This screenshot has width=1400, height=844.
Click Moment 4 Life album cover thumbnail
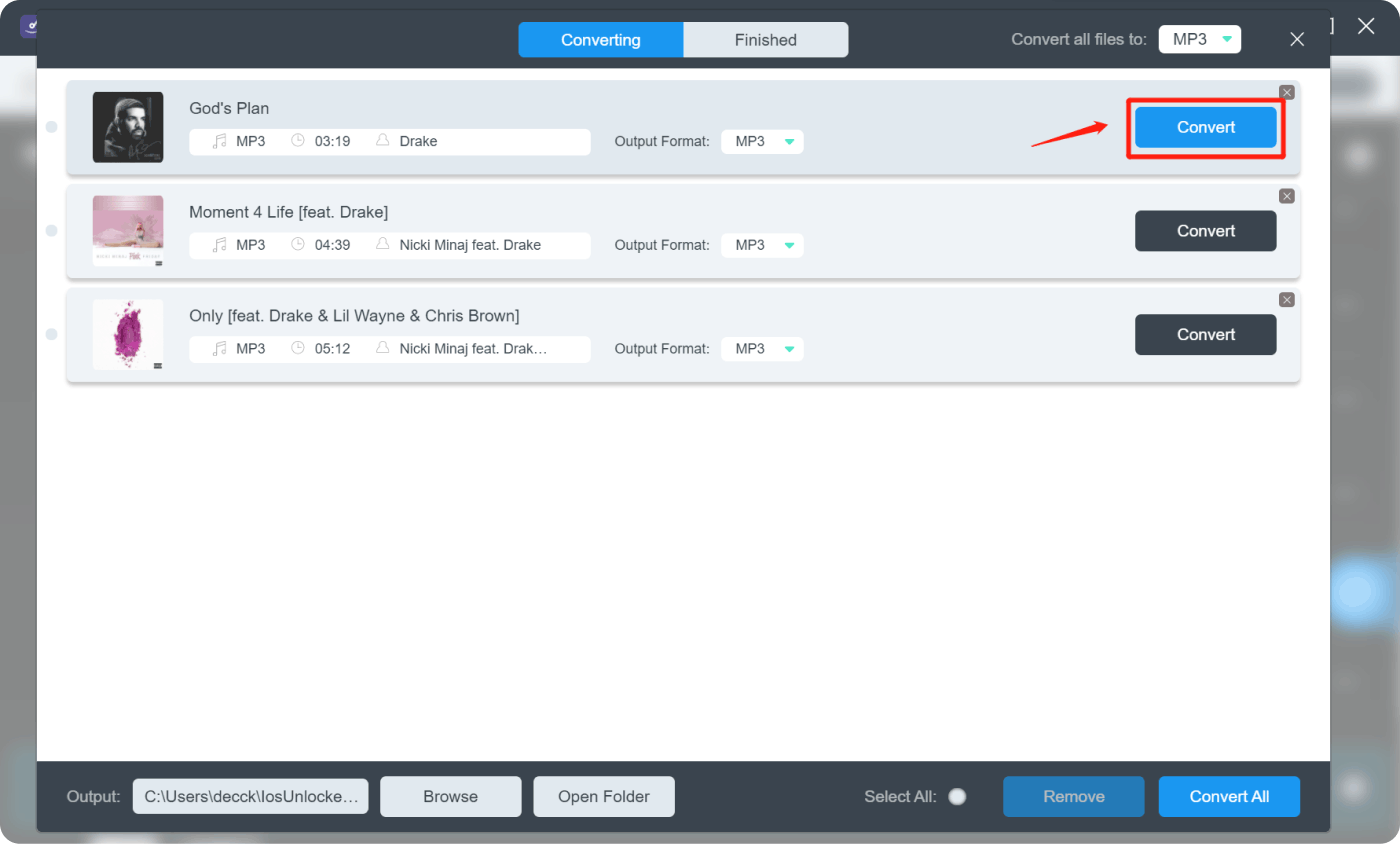[x=128, y=231]
